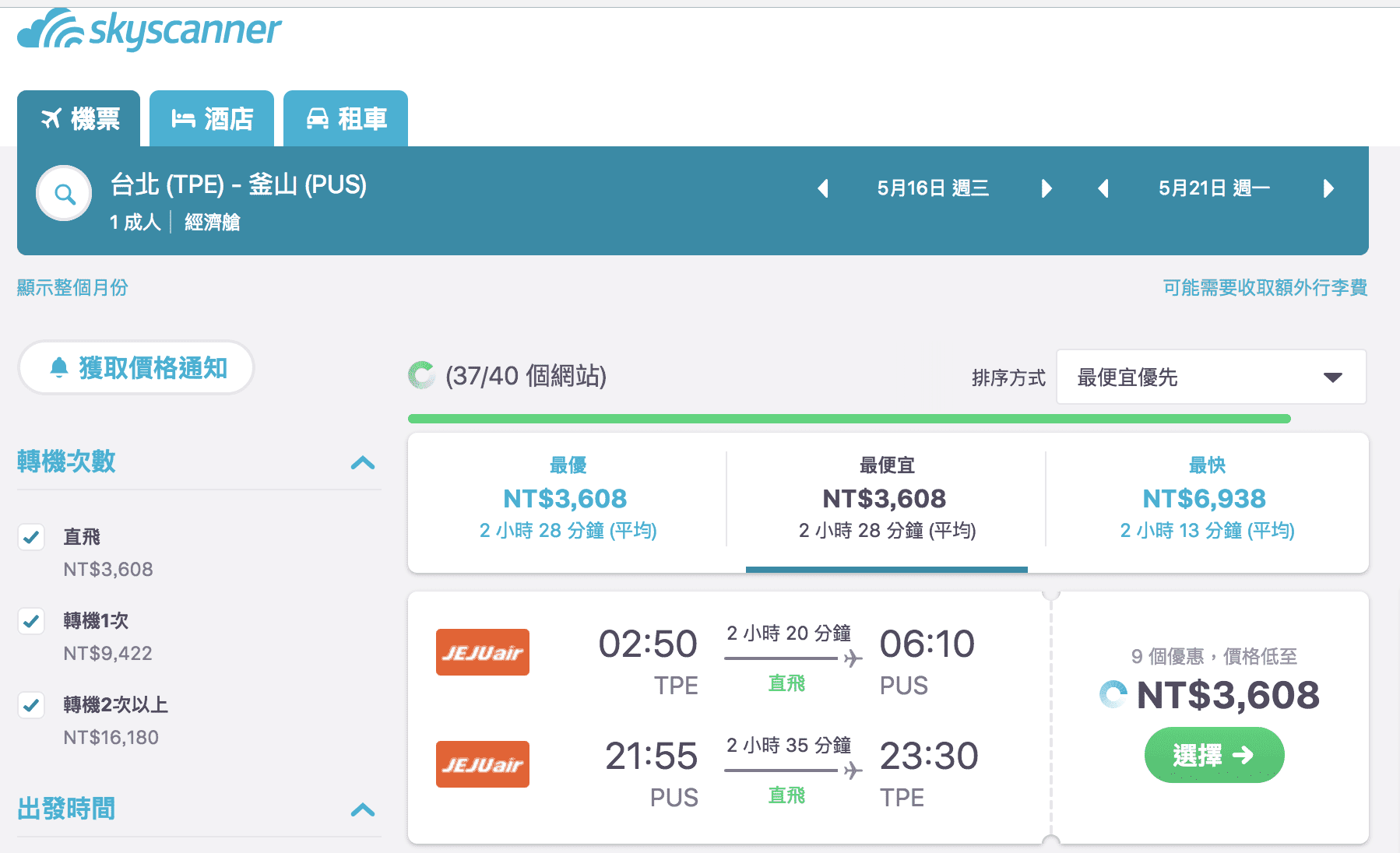Click the 9 個優惠,價格低至 text
The height and width of the screenshot is (853, 1400).
click(1214, 656)
